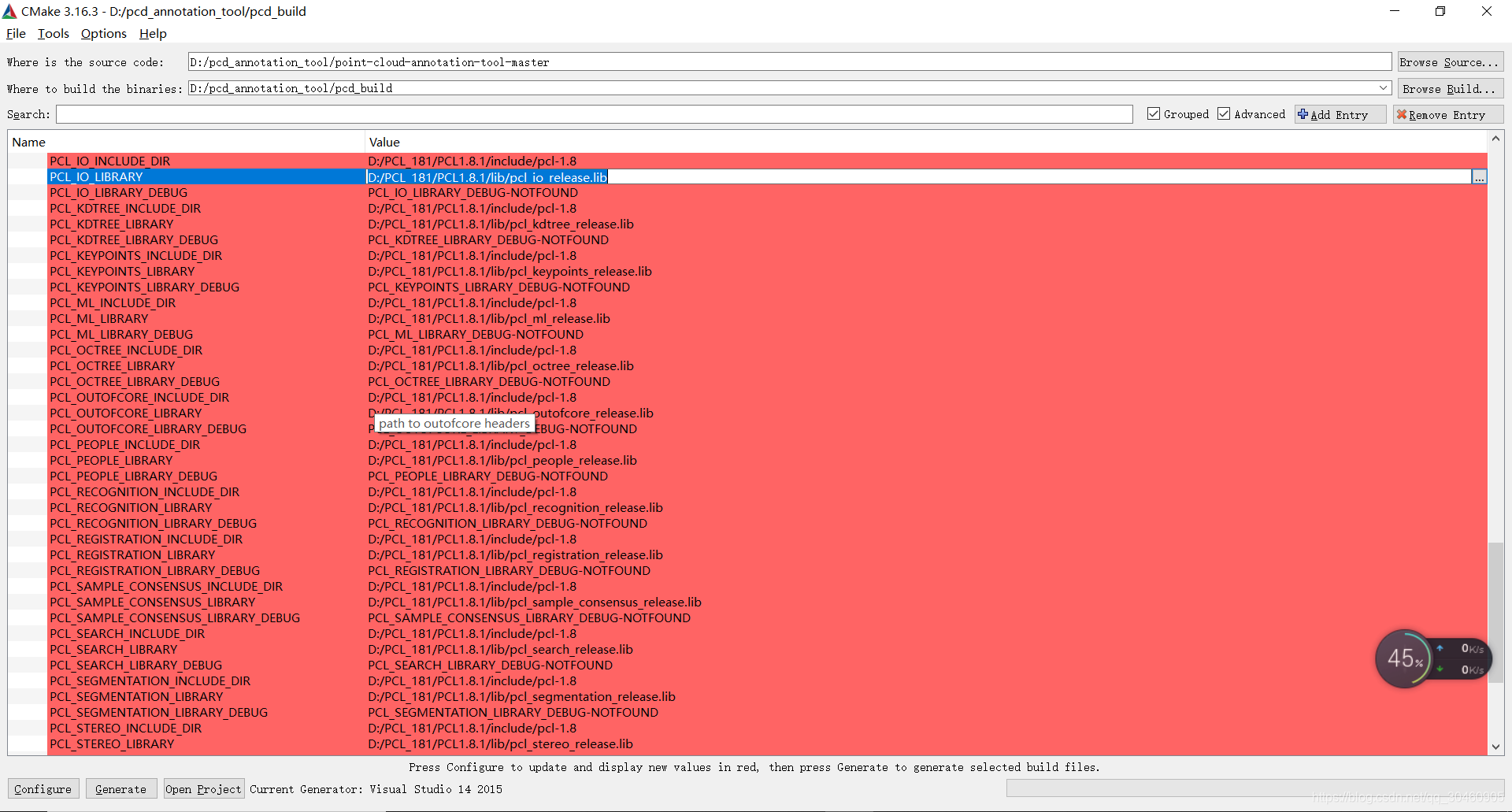Expand the build binaries path dropdown
The height and width of the screenshot is (812, 1512).
pos(1383,88)
